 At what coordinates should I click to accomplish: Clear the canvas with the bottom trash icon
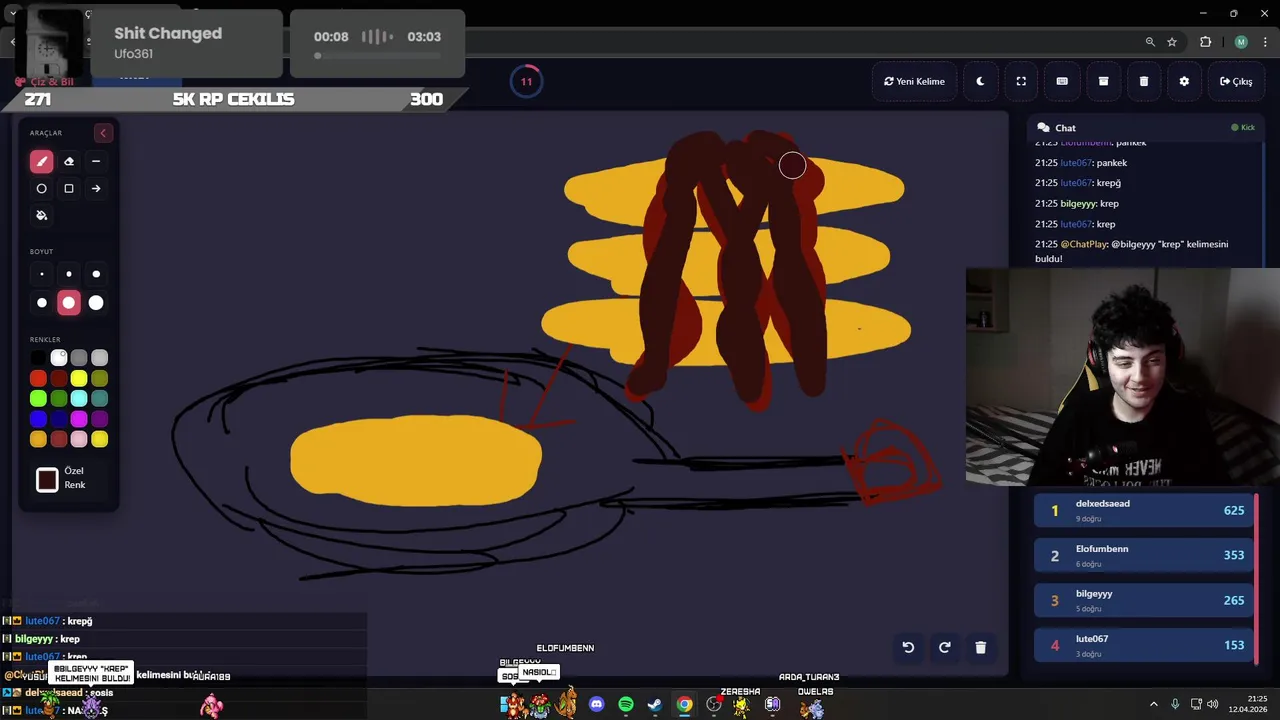[980, 647]
